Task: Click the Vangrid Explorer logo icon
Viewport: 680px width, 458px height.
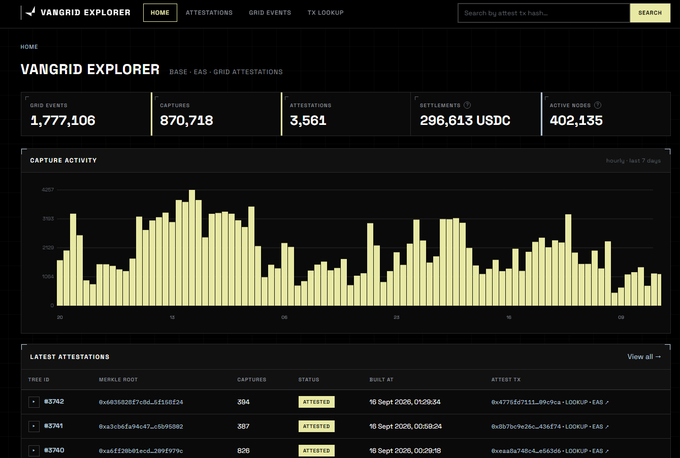Action: [30, 12]
